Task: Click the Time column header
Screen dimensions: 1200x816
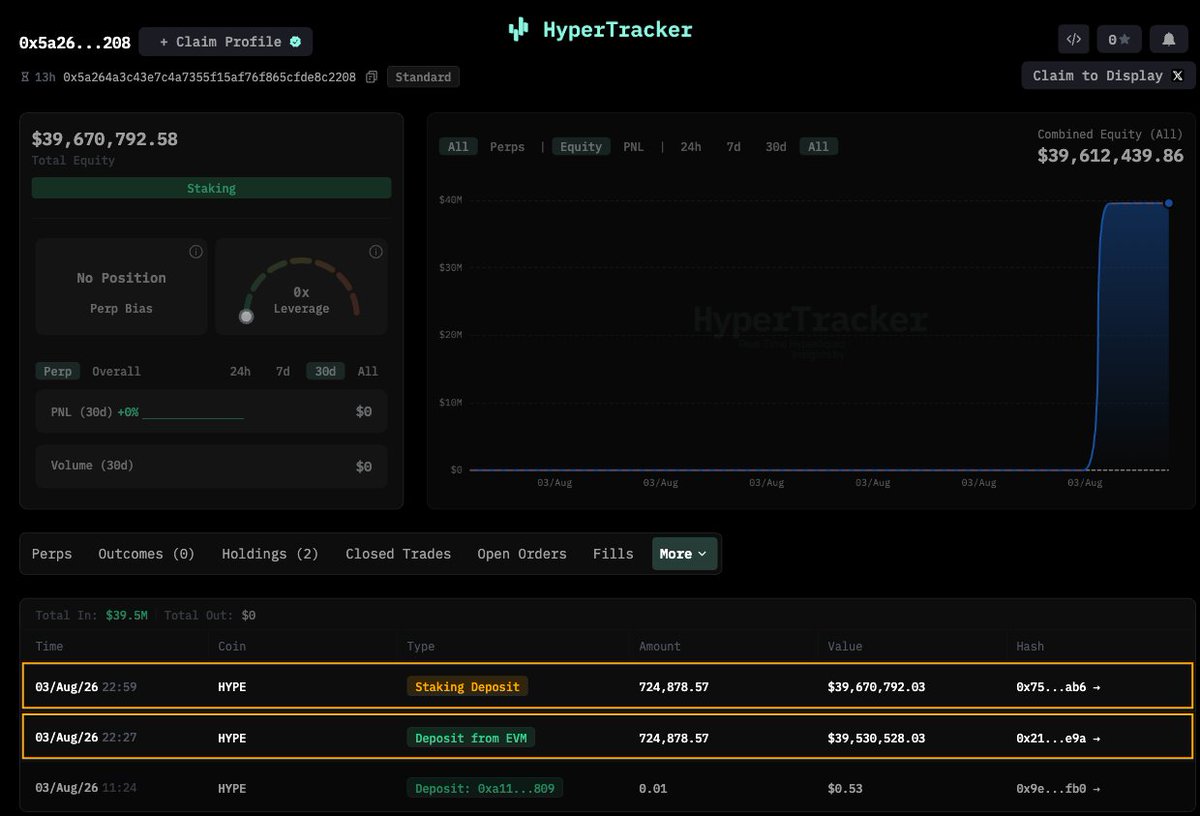Action: pyautogui.click(x=51, y=646)
